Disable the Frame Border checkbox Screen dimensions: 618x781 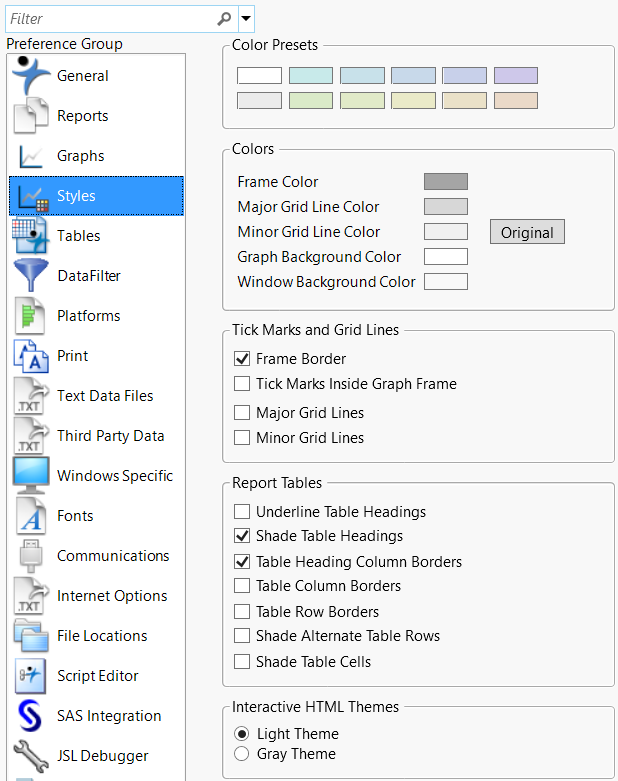pyautogui.click(x=241, y=359)
